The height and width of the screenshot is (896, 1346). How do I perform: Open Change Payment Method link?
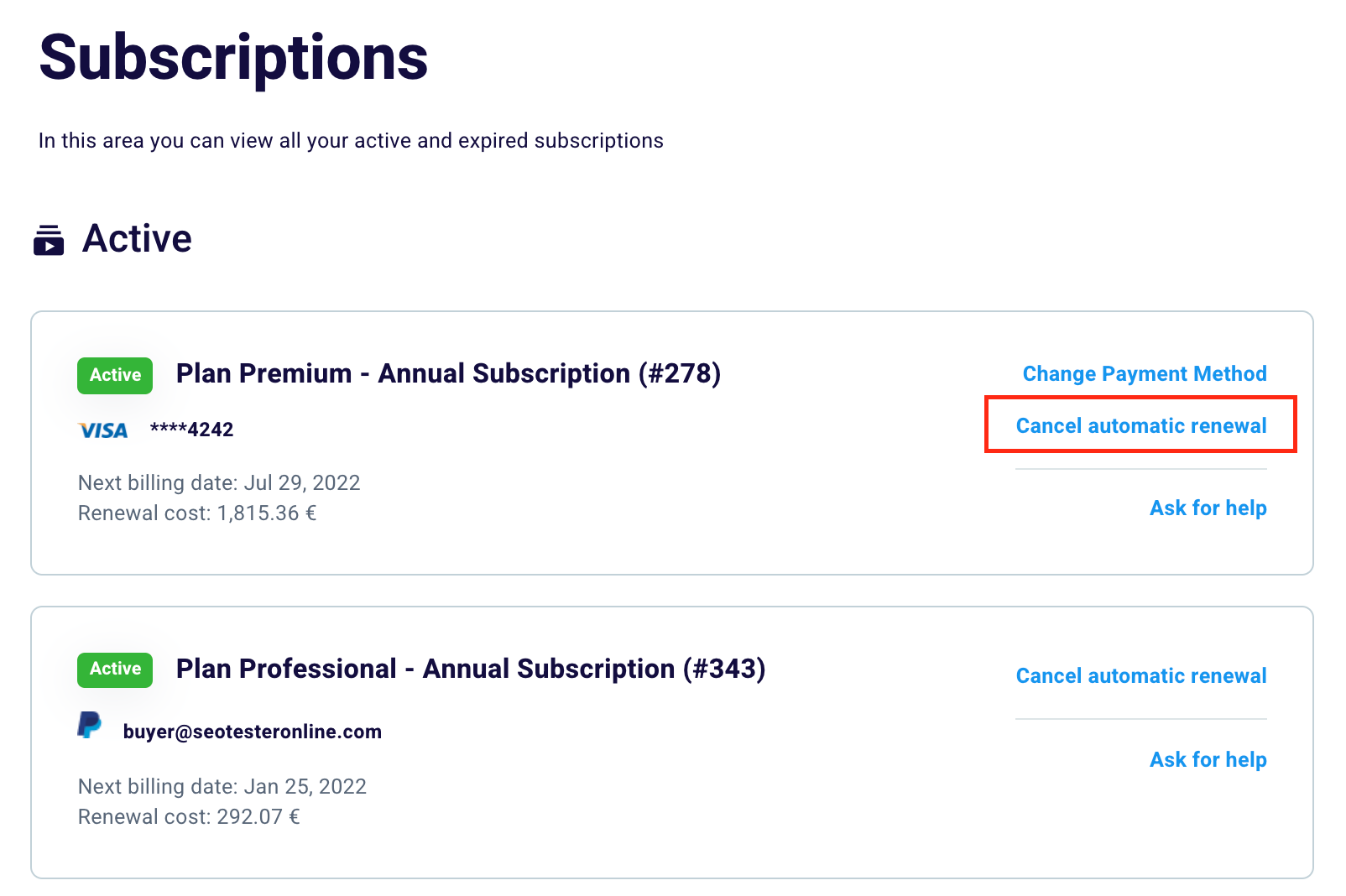(x=1144, y=373)
